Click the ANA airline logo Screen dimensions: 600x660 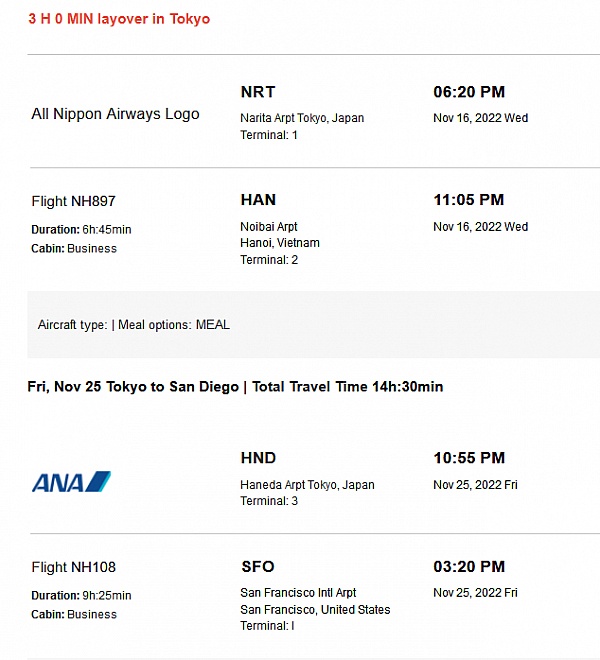pos(71,482)
